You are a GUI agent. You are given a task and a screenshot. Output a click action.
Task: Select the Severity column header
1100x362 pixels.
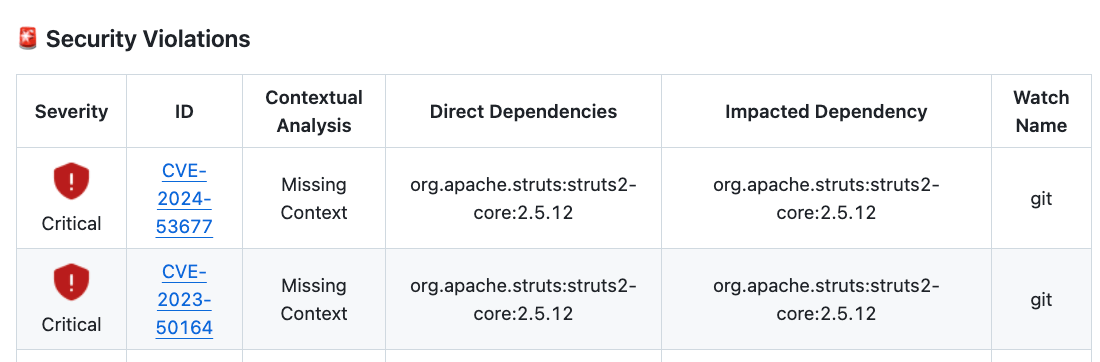point(72,112)
